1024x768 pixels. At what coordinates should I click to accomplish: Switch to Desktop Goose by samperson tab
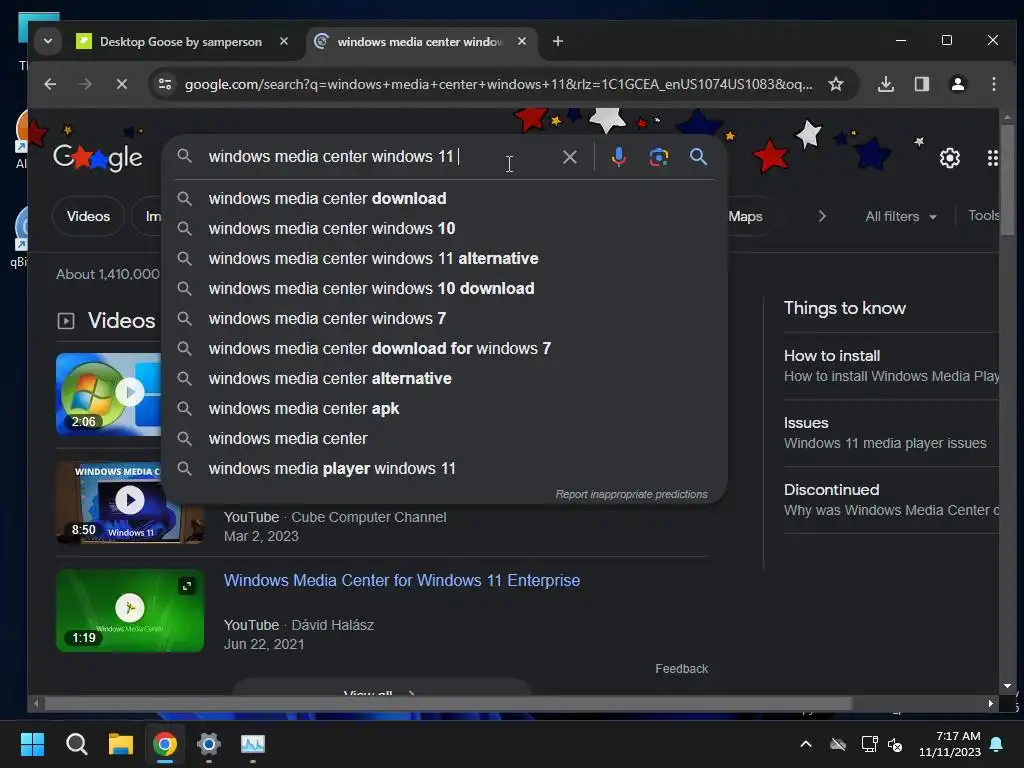pyautogui.click(x=181, y=41)
